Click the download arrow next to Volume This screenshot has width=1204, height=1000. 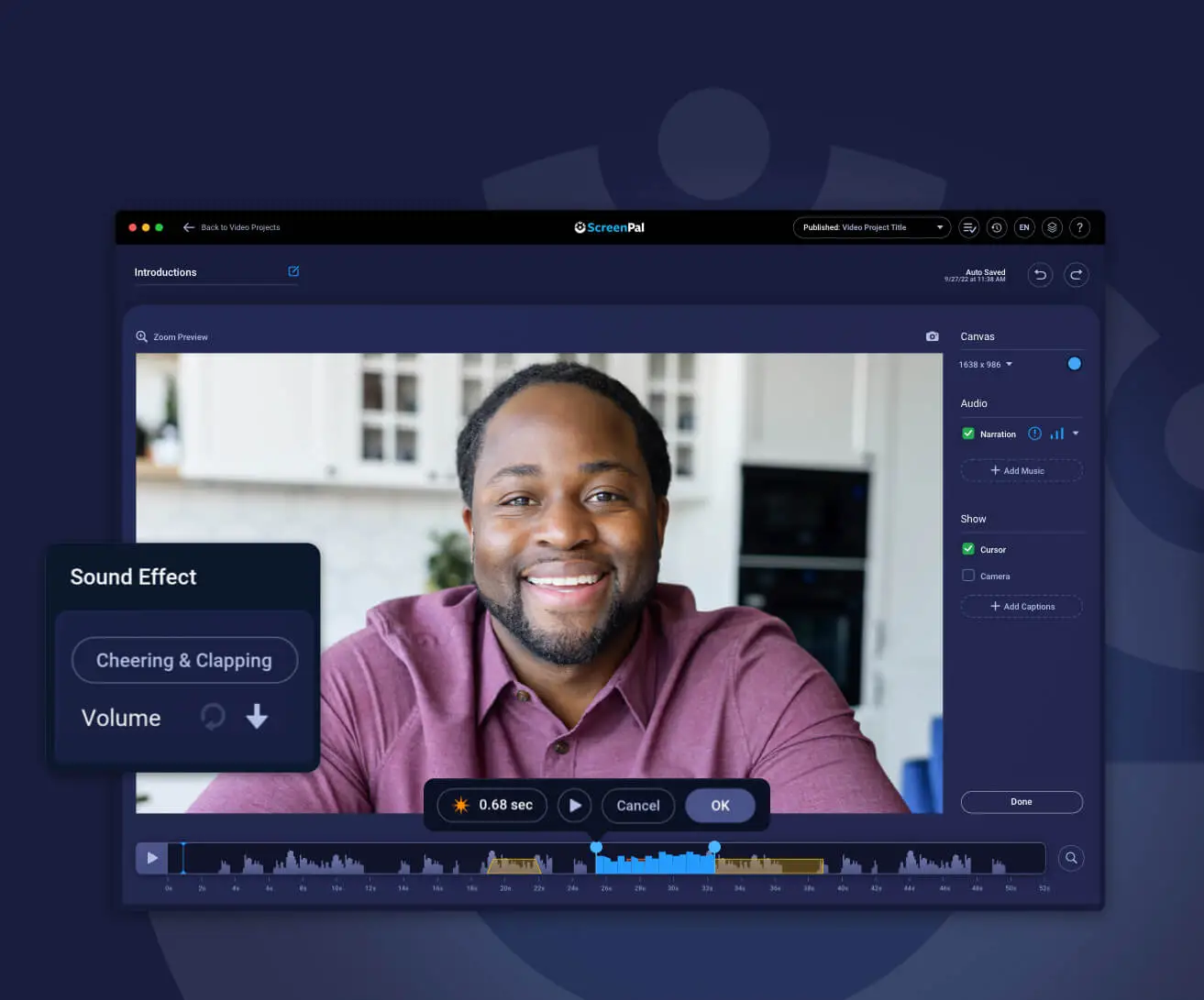(x=257, y=716)
